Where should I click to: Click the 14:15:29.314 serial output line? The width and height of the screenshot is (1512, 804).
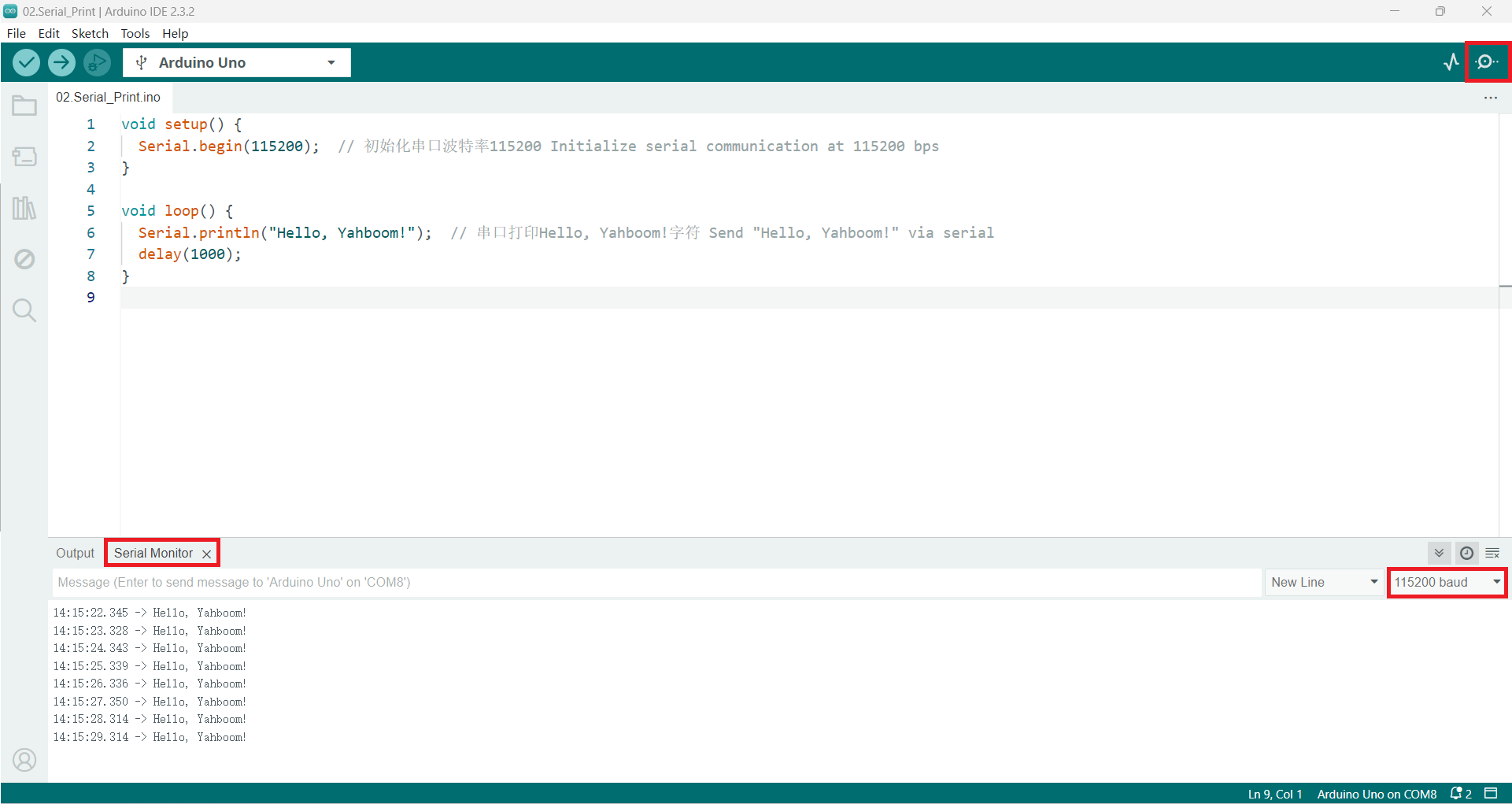click(150, 737)
